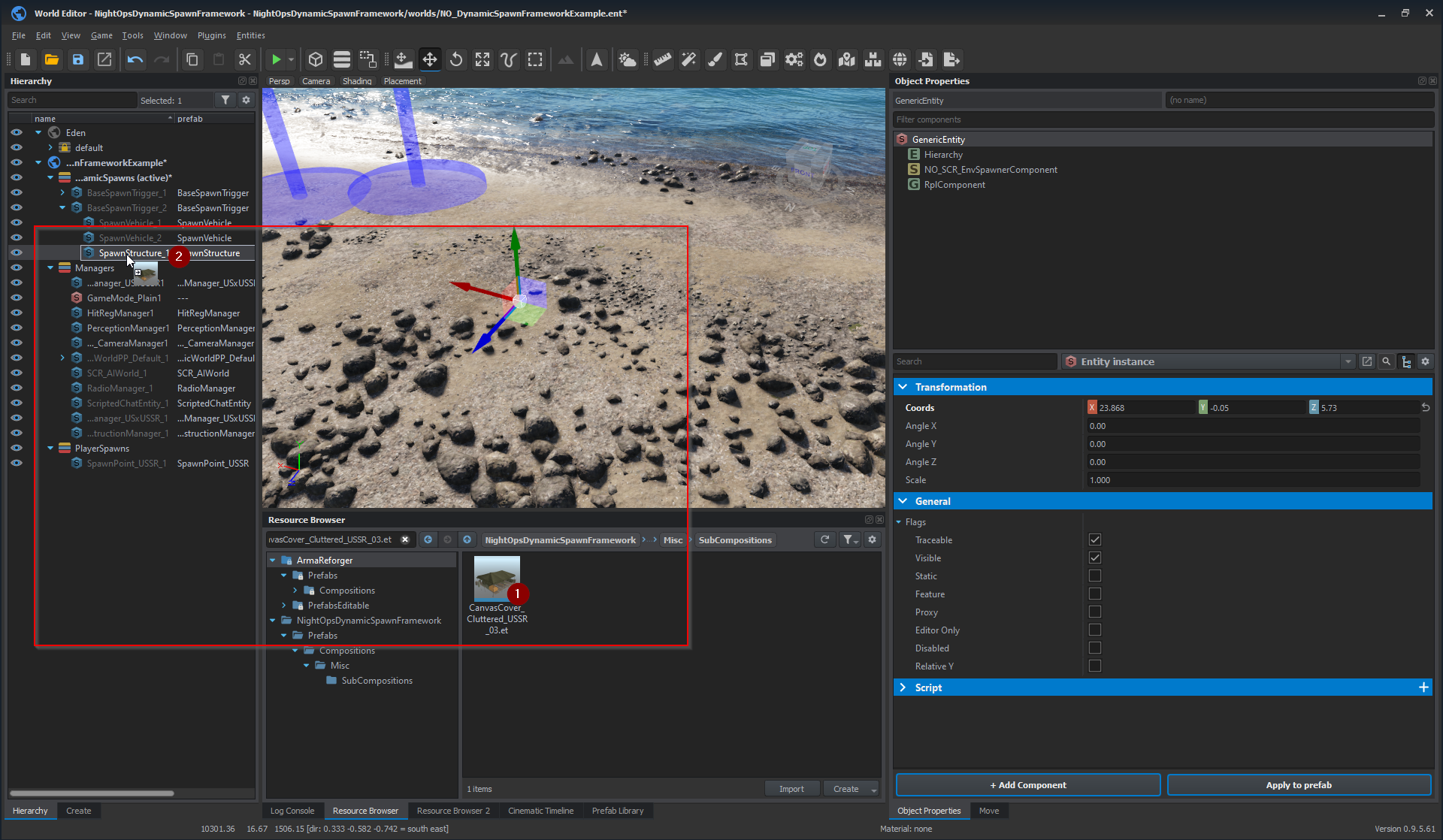Viewport: 1443px width, 840px height.
Task: Click the measure ruler tool icon
Action: pos(662,59)
